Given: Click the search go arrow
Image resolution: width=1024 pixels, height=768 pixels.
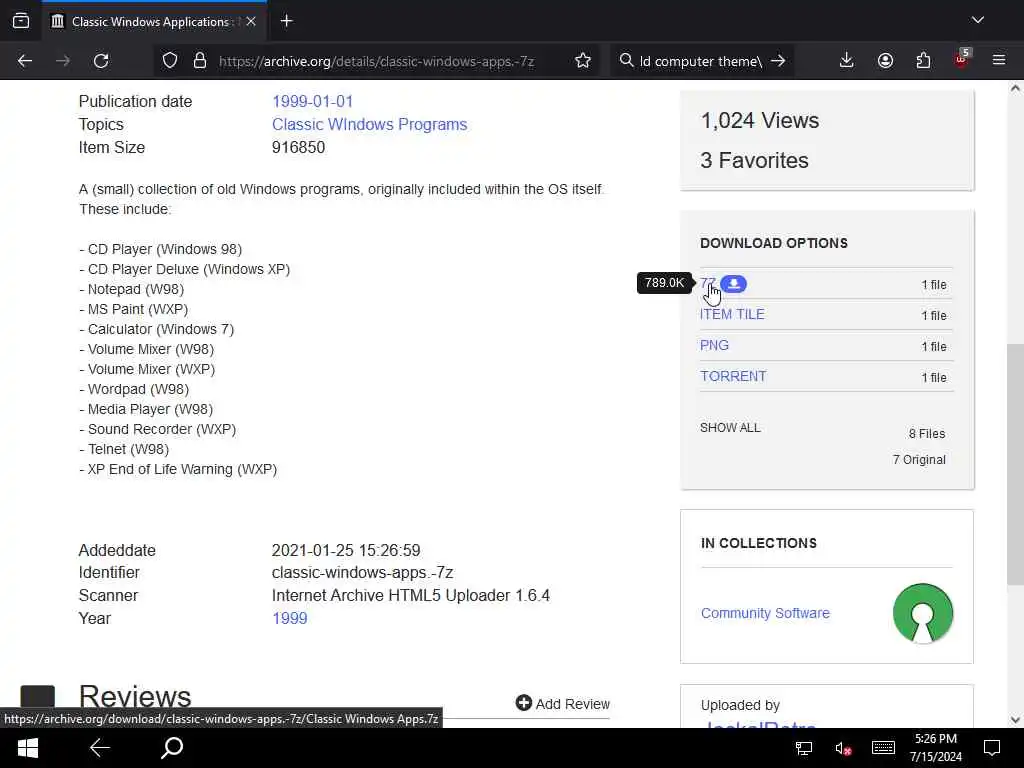Looking at the screenshot, I should point(778,61).
